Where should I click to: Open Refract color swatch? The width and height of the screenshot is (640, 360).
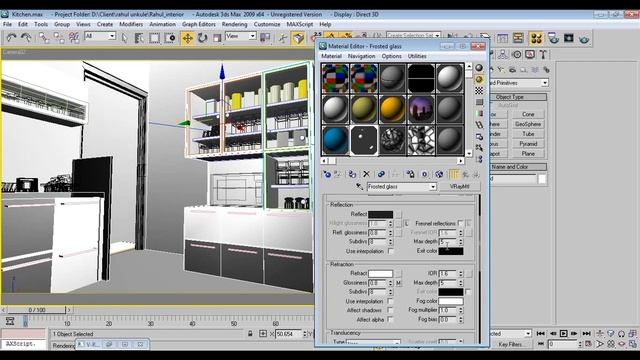380,273
